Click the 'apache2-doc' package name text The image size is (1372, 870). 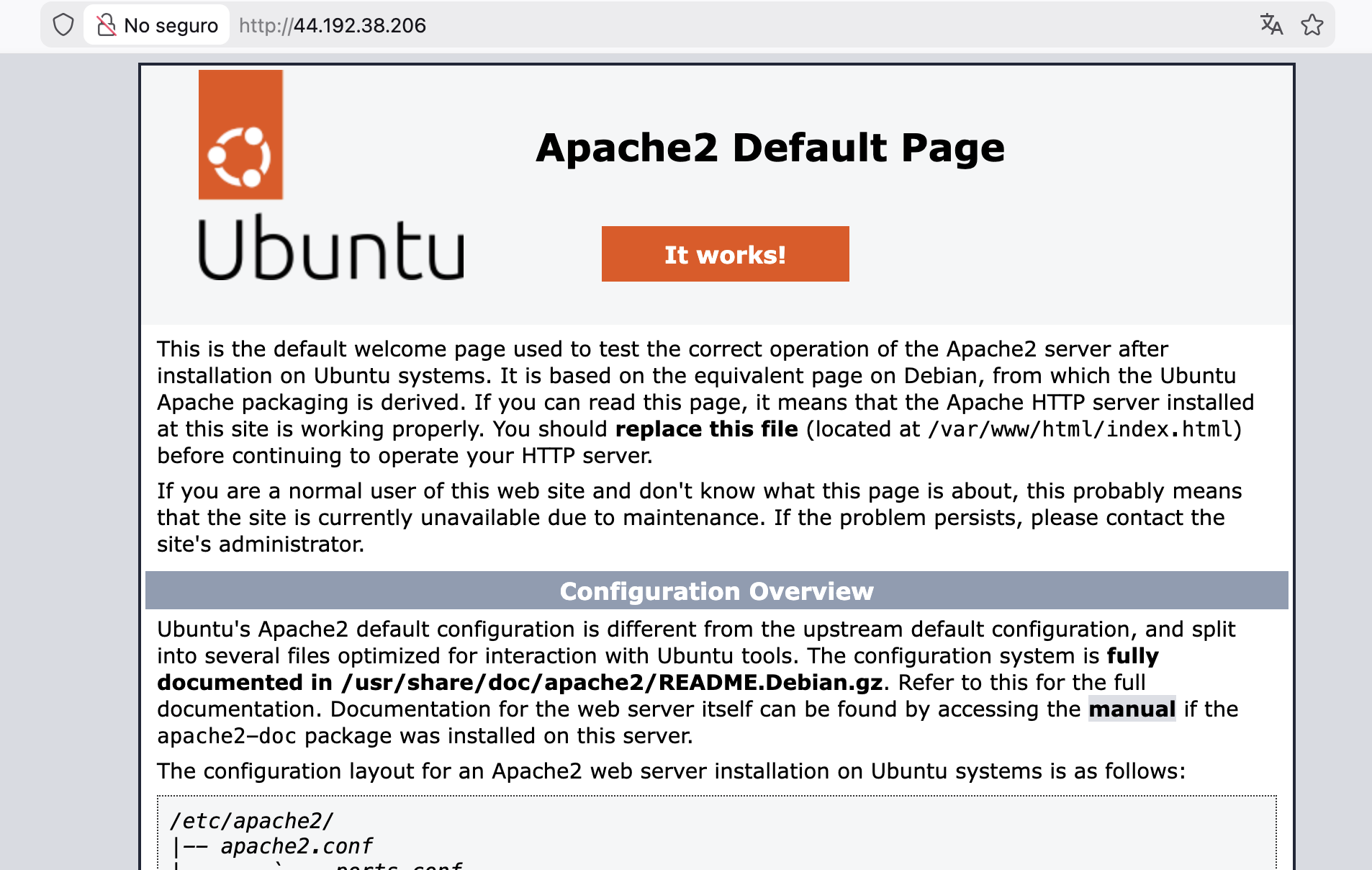coord(226,736)
